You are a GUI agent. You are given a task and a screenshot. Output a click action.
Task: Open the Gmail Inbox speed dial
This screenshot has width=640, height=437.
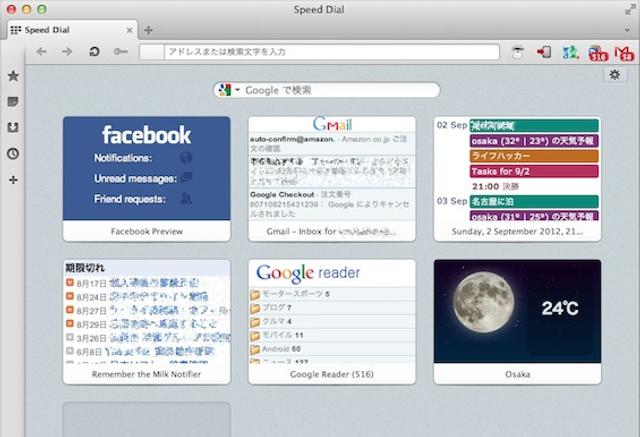coord(332,179)
